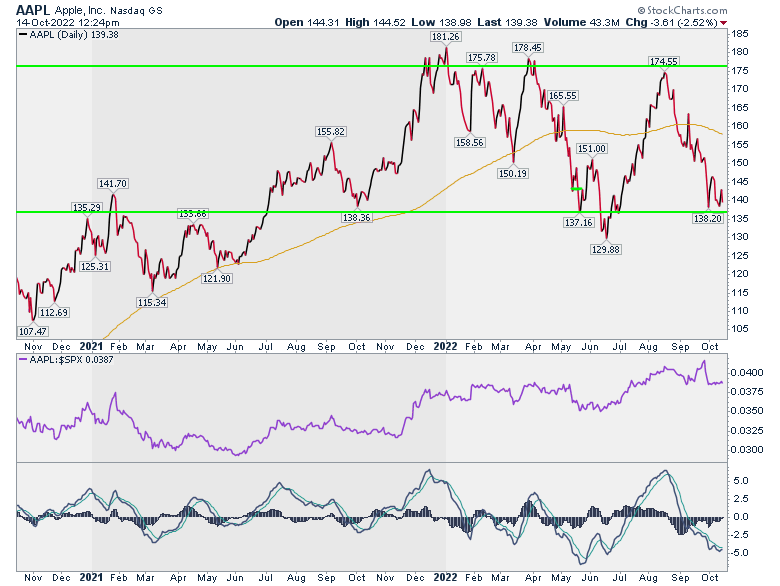Click the 0.0400 ratio axis tick

747,373
